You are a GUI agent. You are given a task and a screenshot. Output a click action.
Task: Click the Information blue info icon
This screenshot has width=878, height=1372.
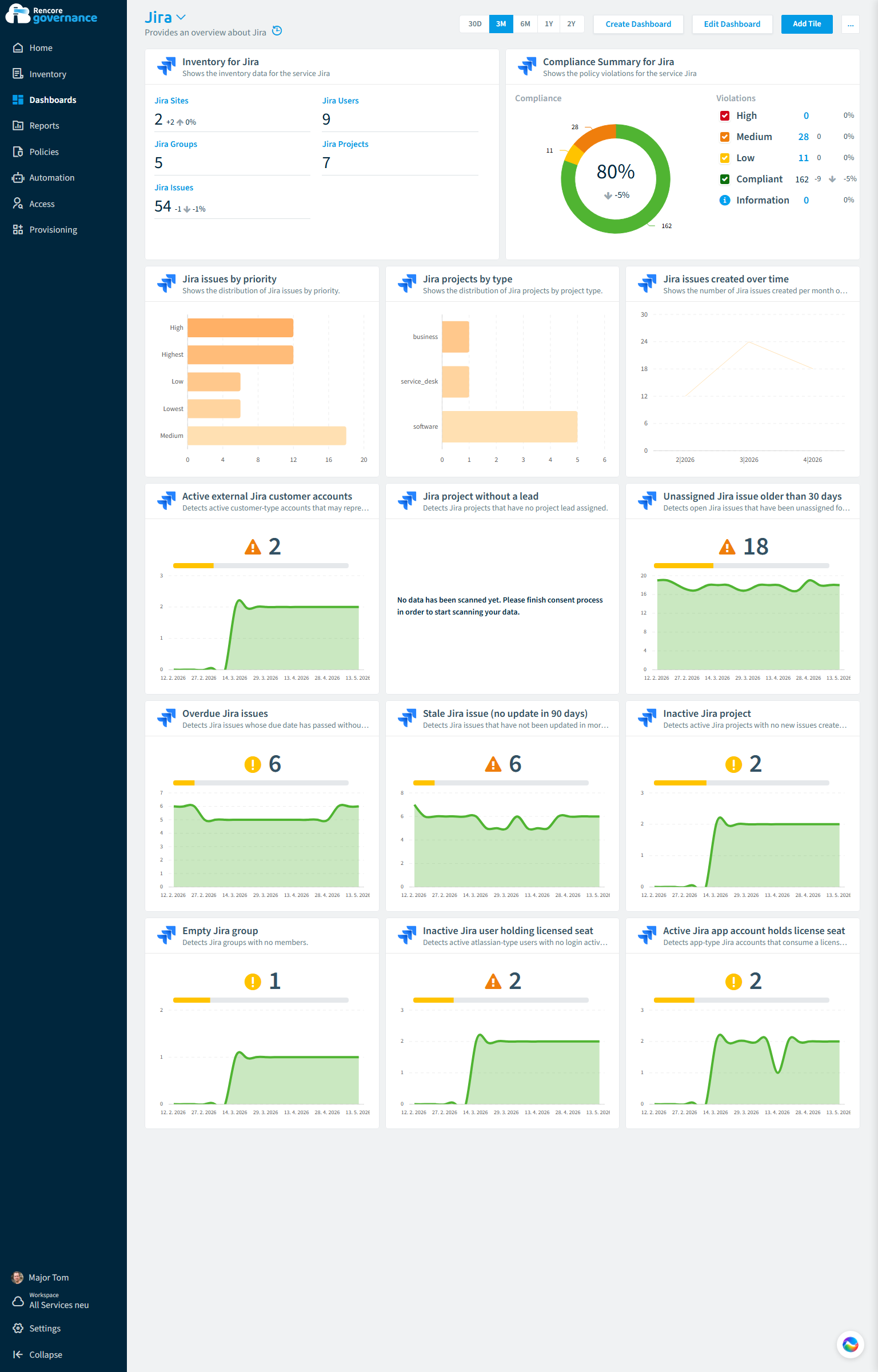point(725,200)
